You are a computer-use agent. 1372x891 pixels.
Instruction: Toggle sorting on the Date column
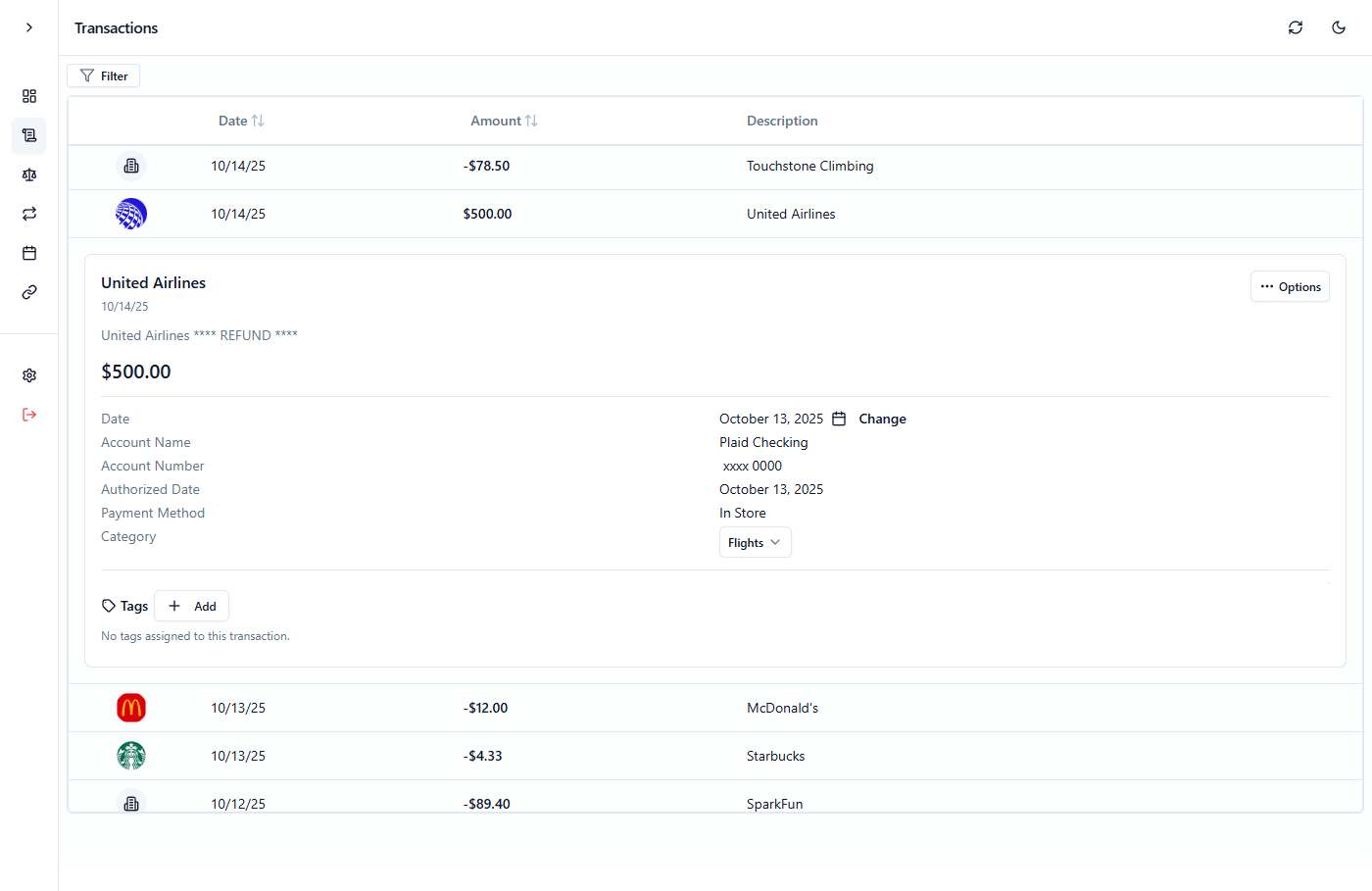click(241, 120)
